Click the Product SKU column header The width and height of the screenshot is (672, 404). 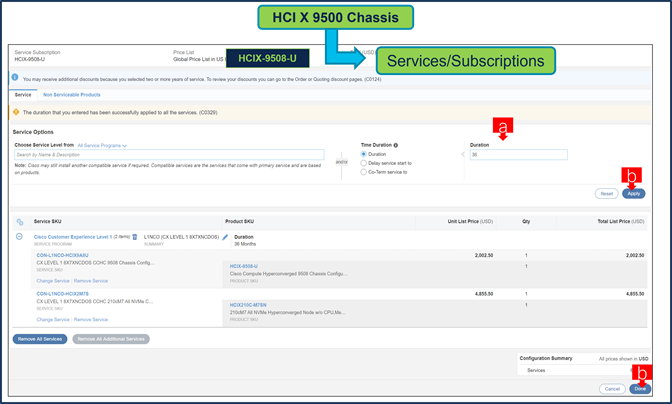(x=240, y=221)
